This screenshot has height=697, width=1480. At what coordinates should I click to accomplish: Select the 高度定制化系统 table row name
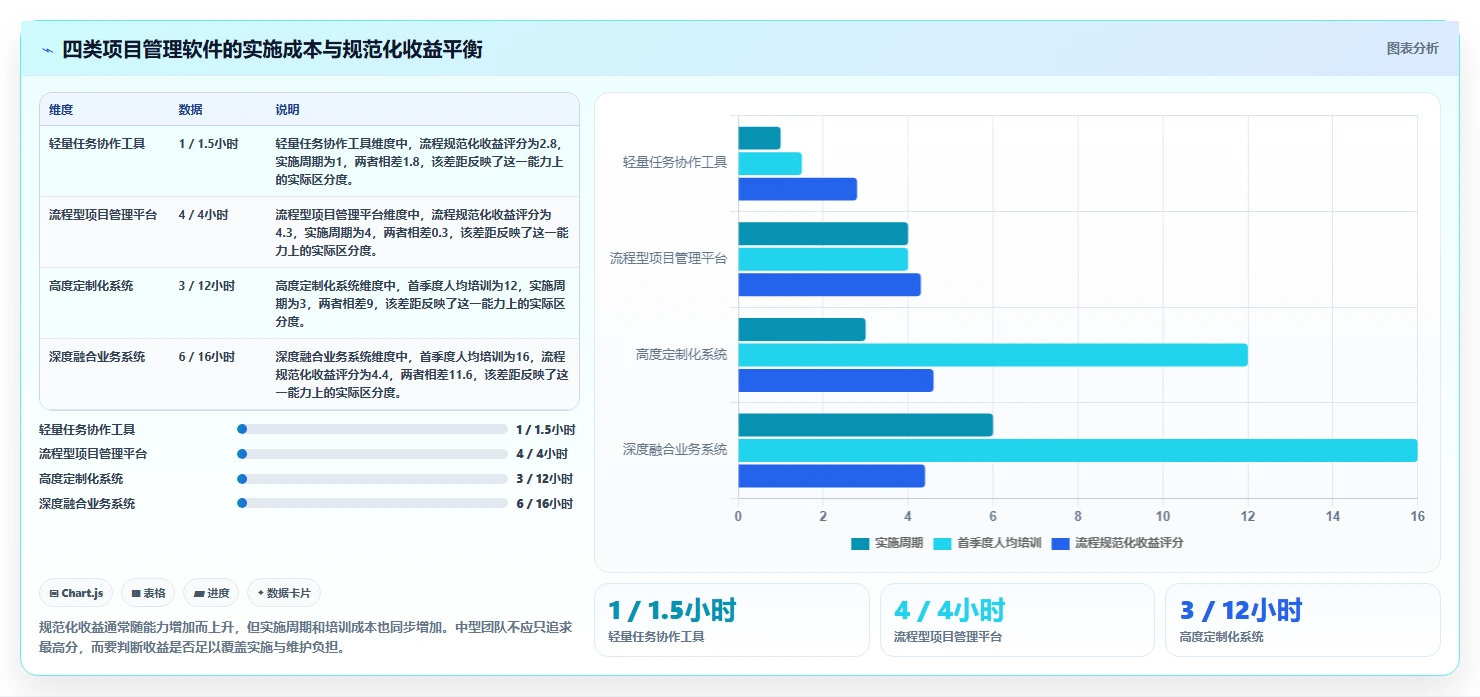point(91,285)
